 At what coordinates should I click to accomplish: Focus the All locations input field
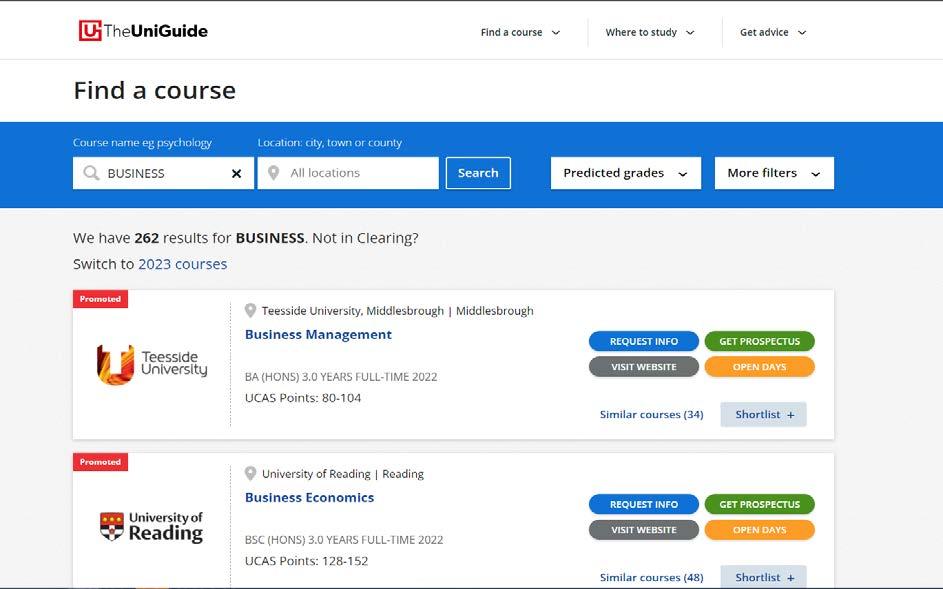(348, 173)
